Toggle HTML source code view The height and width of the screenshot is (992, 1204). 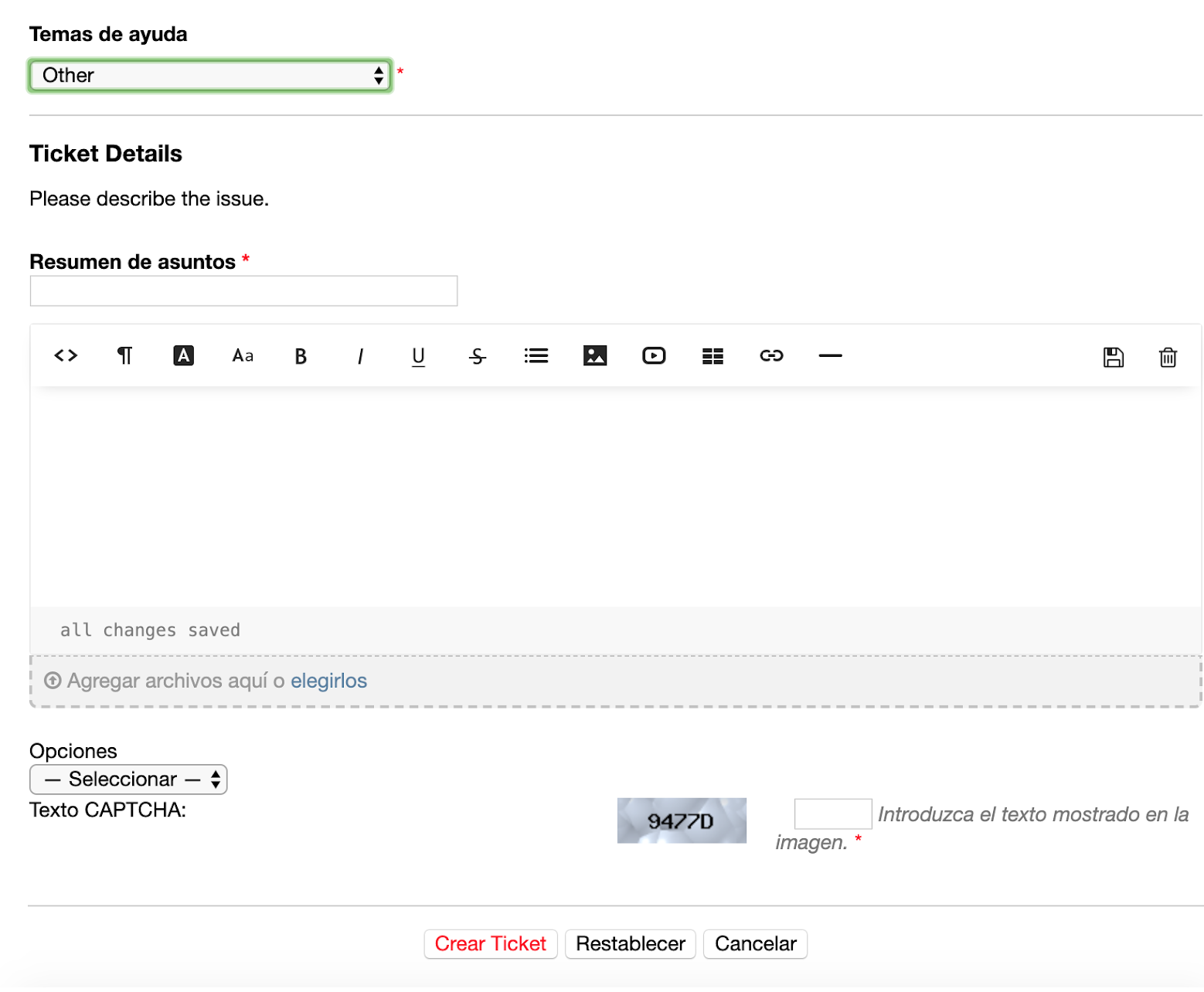[65, 355]
